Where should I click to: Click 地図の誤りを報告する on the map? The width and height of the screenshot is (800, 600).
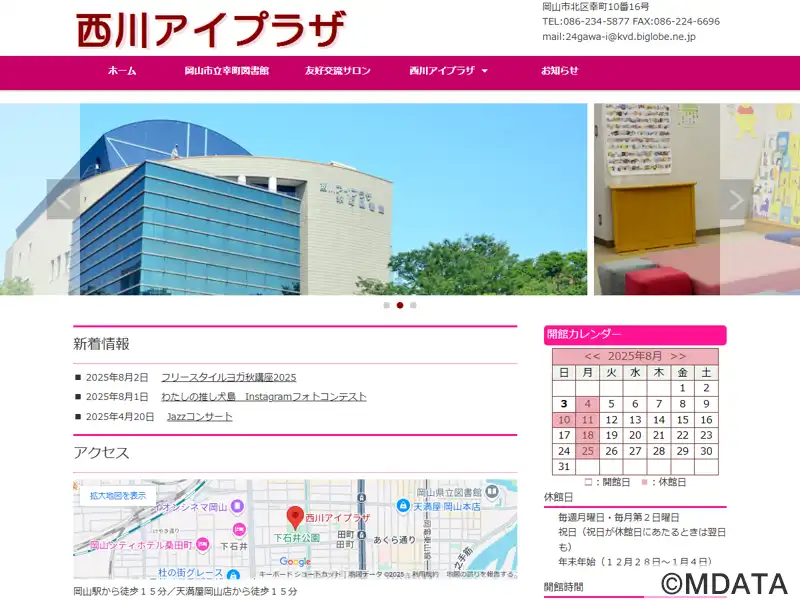(x=480, y=574)
